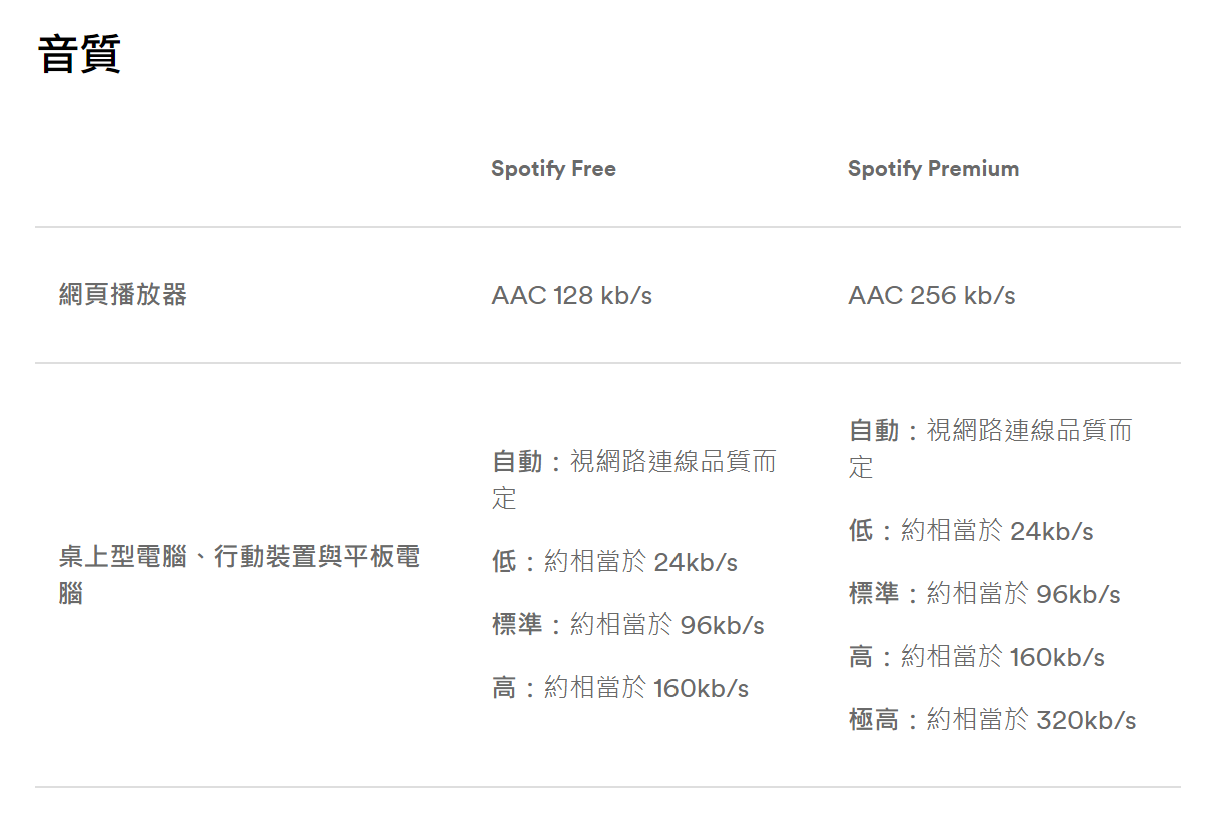Click the AAC 256 kb/s cell

click(931, 296)
